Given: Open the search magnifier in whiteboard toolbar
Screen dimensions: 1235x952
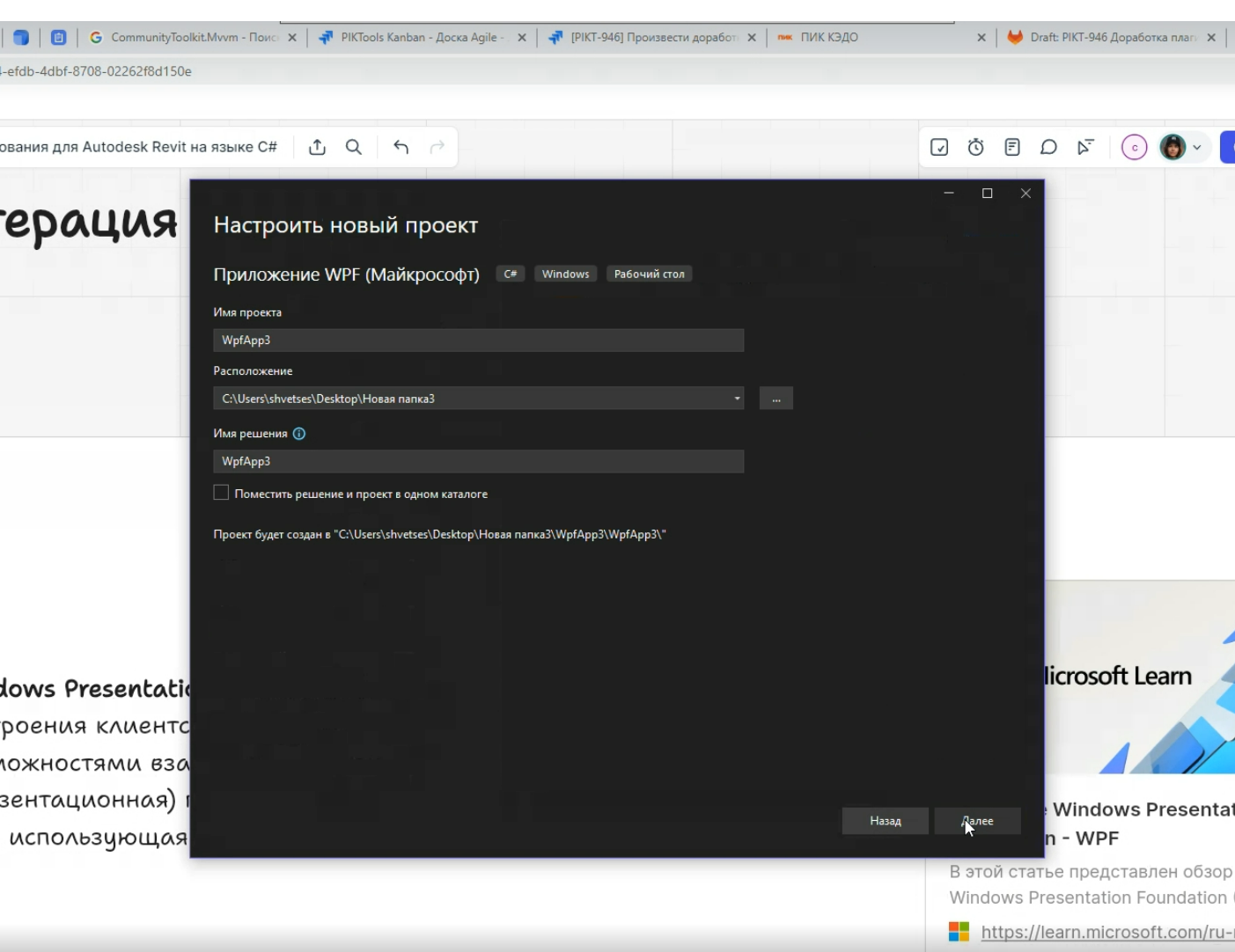Looking at the screenshot, I should pyautogui.click(x=354, y=147).
